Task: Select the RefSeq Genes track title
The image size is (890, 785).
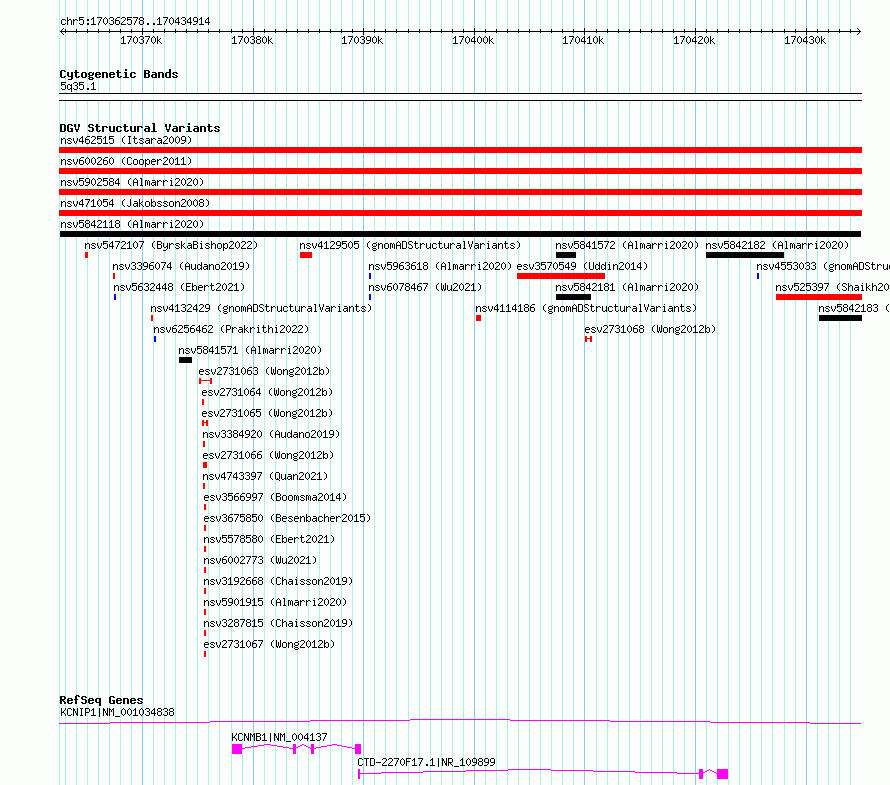Action: [101, 700]
